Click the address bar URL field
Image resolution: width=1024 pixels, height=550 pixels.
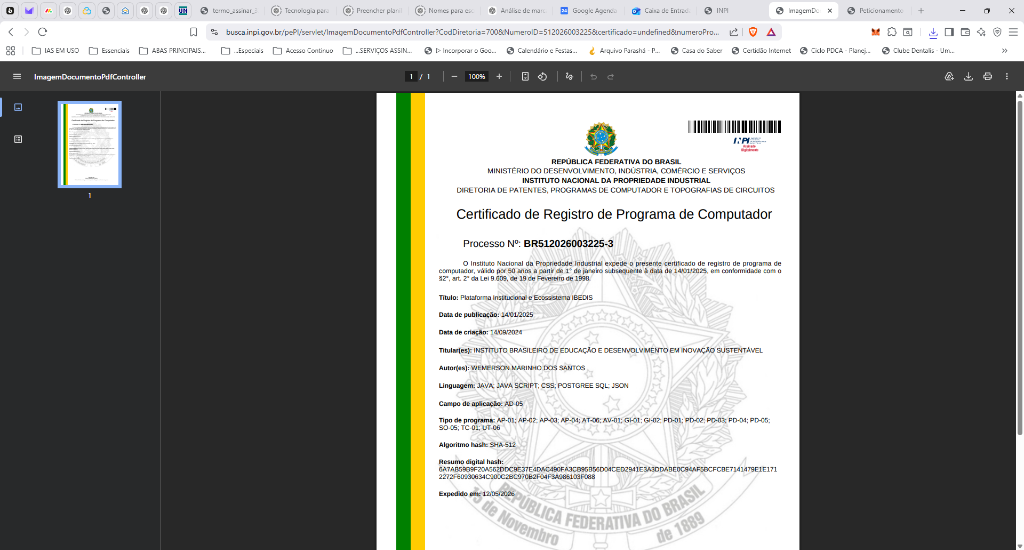point(472,31)
